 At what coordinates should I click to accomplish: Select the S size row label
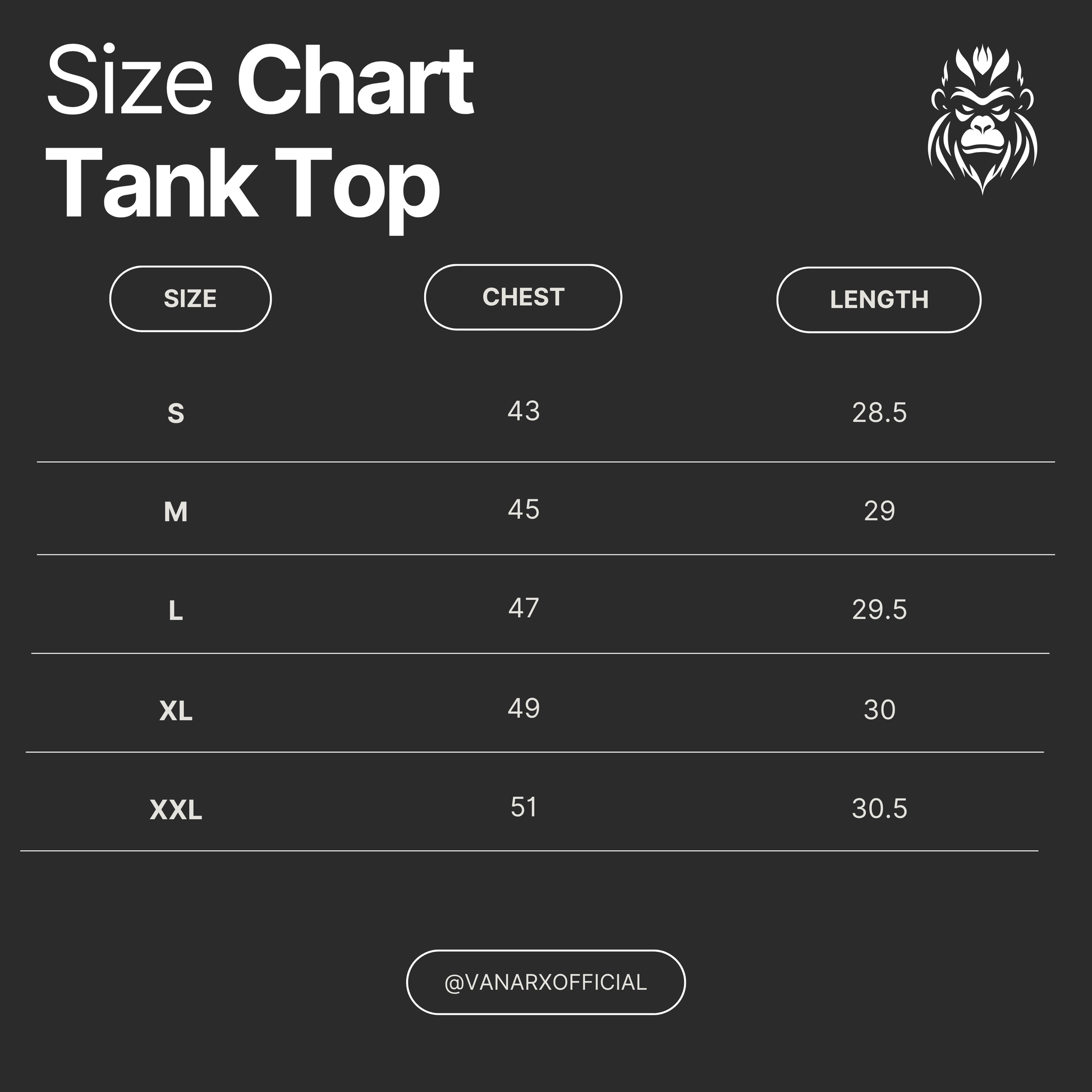point(176,413)
